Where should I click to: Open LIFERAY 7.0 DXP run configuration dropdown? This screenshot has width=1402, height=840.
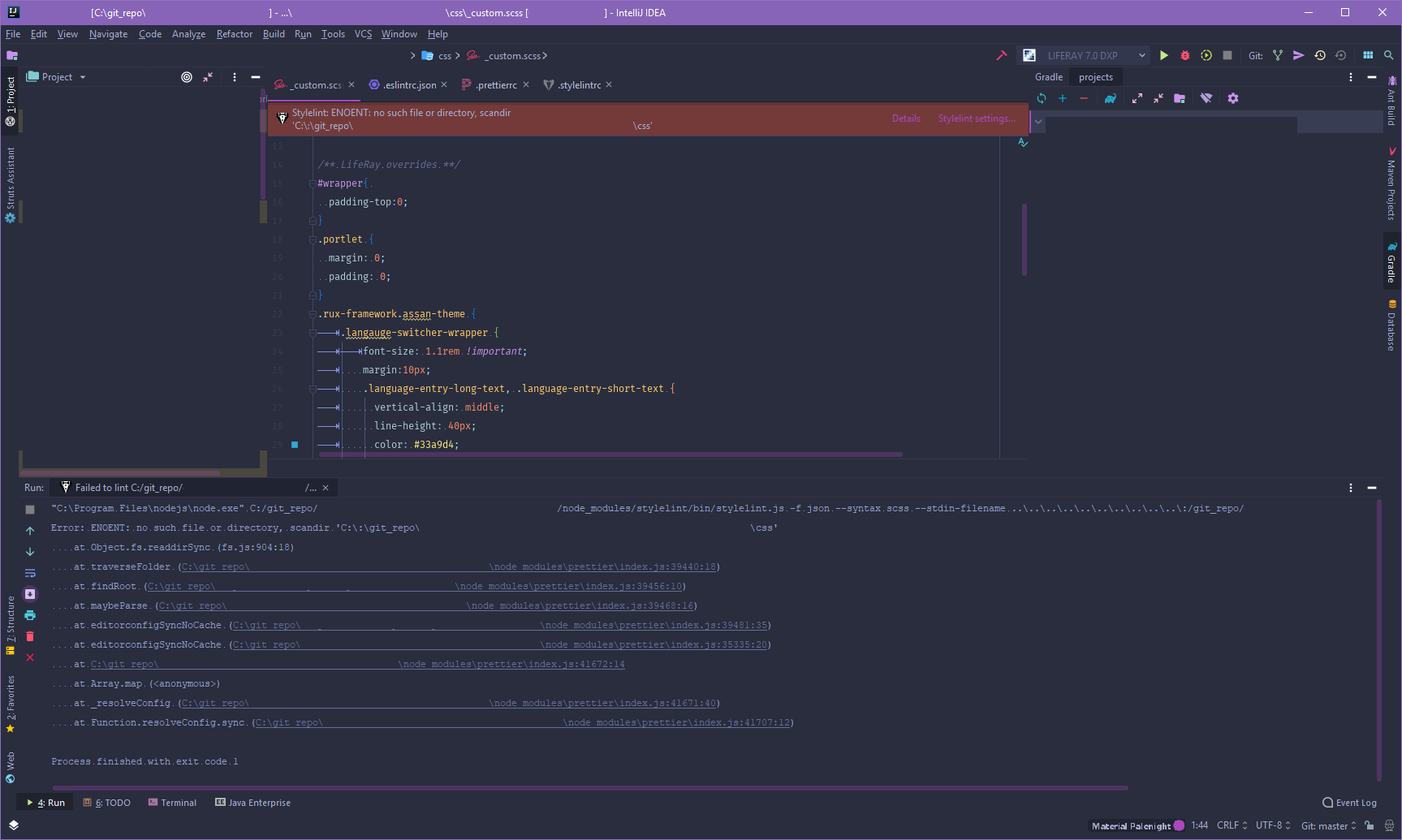tap(1142, 55)
